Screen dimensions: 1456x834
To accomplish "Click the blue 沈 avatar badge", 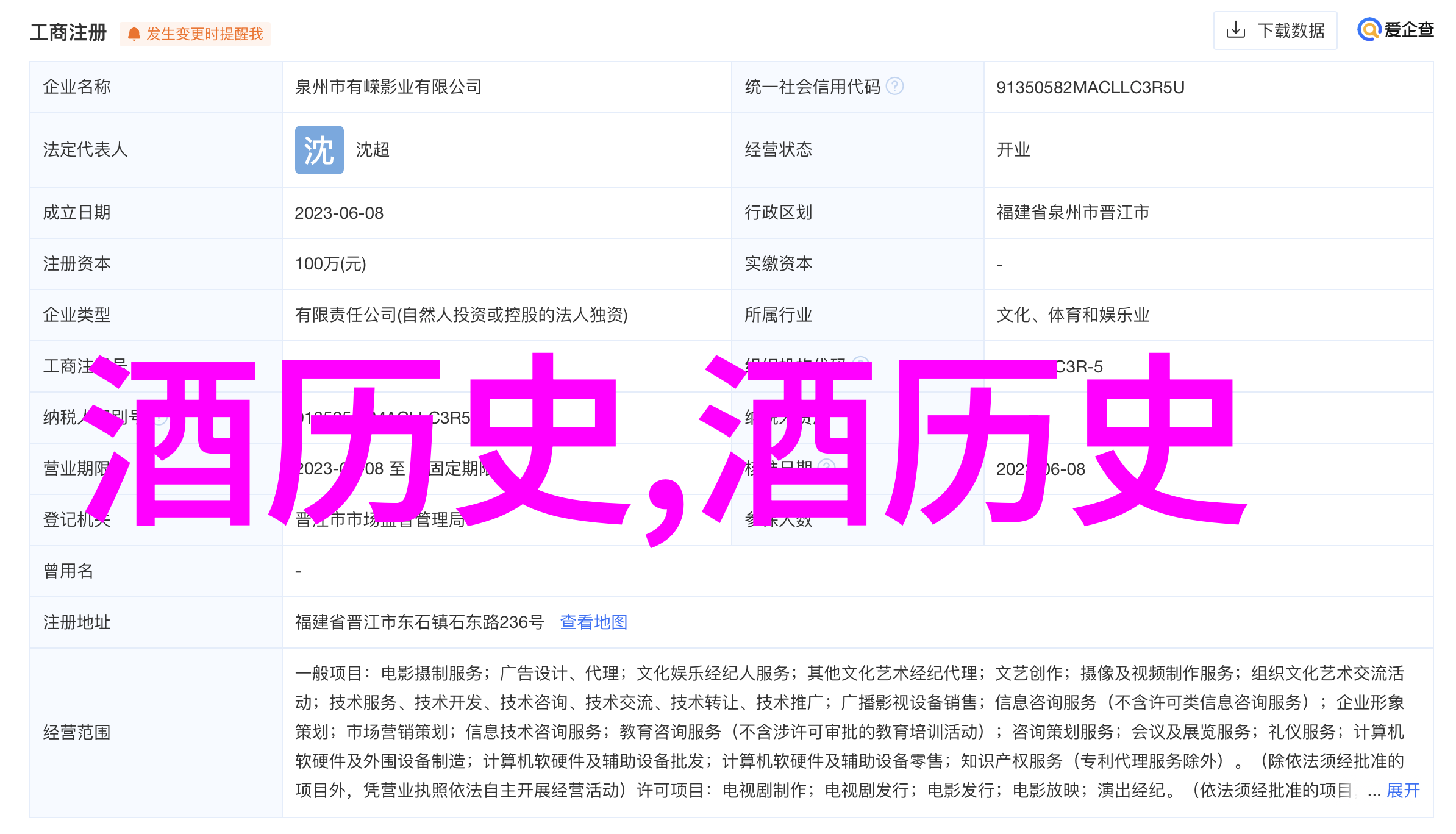I will pos(319,150).
